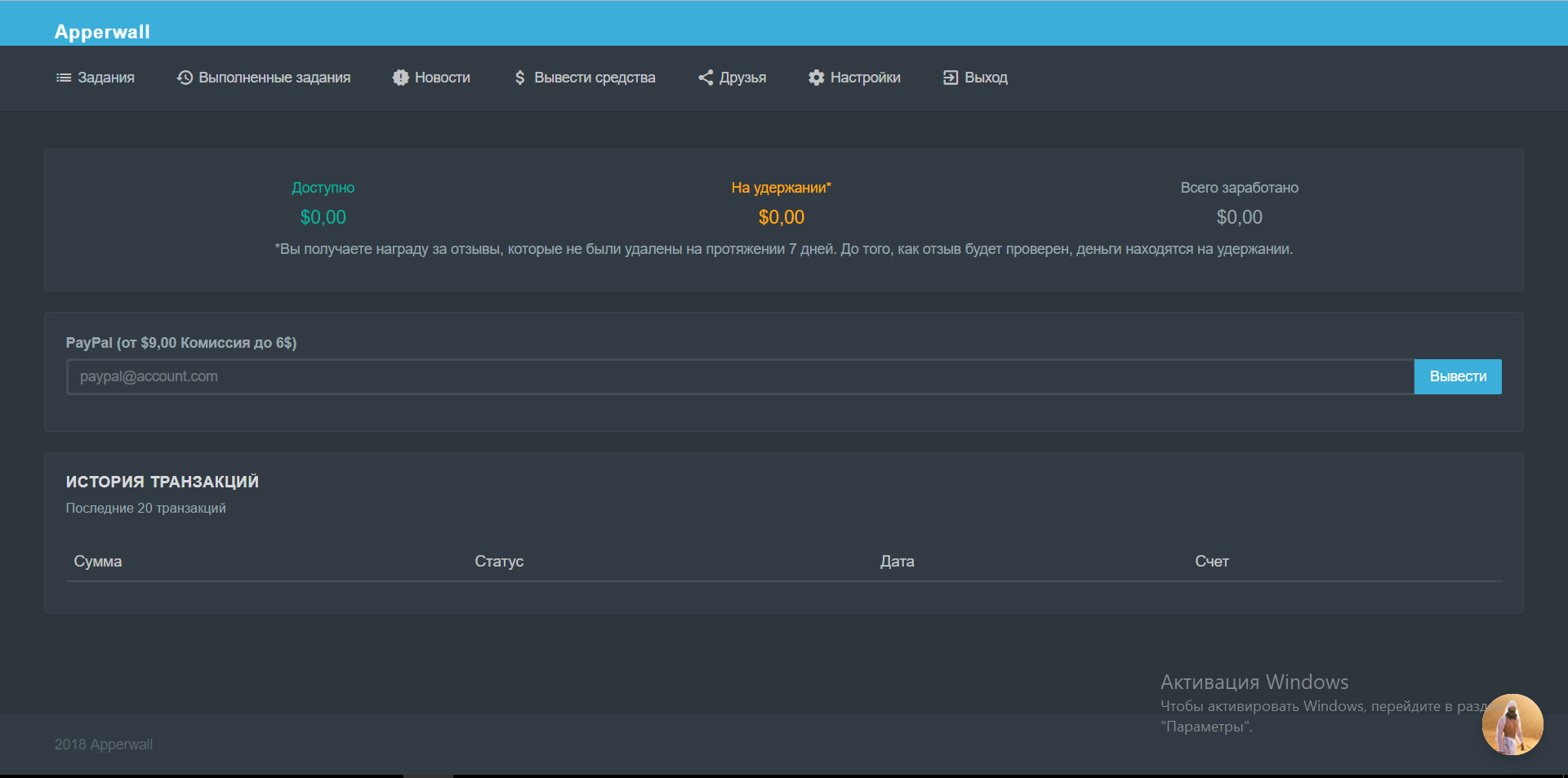1568x778 pixels.
Task: Click the dollar sign icon
Action: click(x=519, y=78)
